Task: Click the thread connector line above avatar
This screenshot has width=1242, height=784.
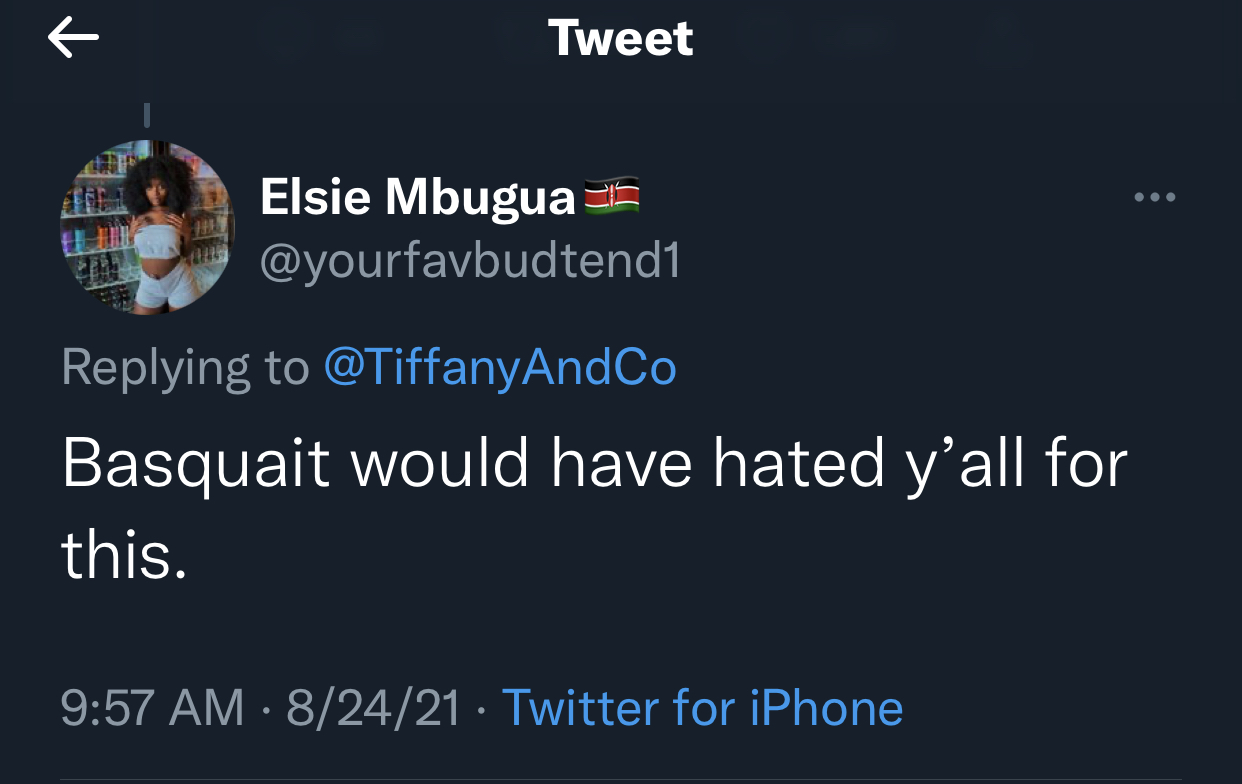Action: pyautogui.click(x=147, y=114)
